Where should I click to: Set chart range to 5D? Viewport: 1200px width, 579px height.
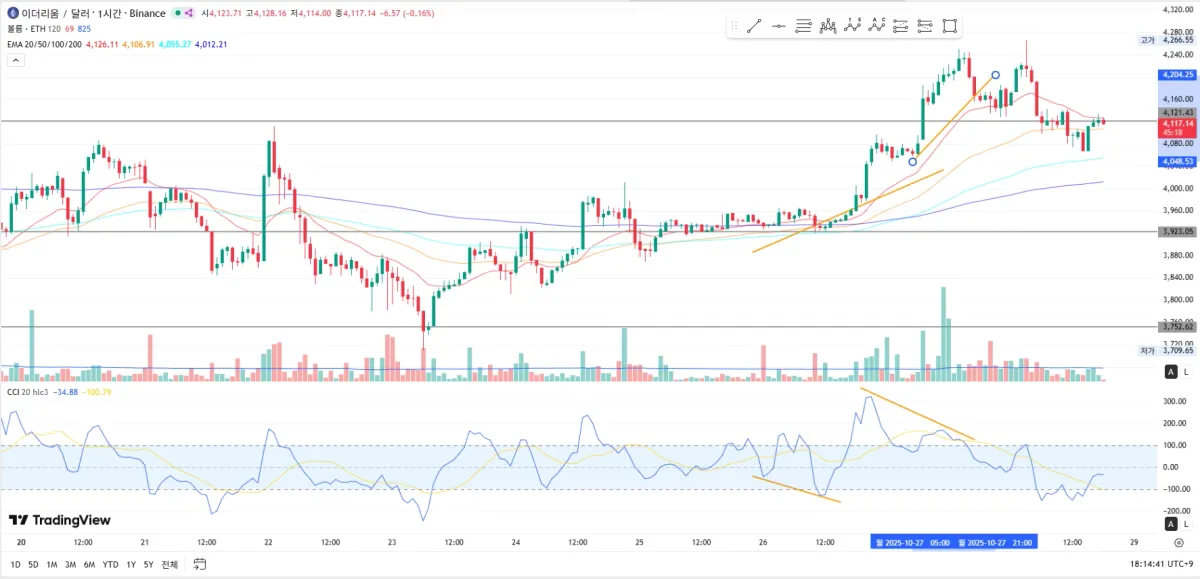click(x=34, y=564)
